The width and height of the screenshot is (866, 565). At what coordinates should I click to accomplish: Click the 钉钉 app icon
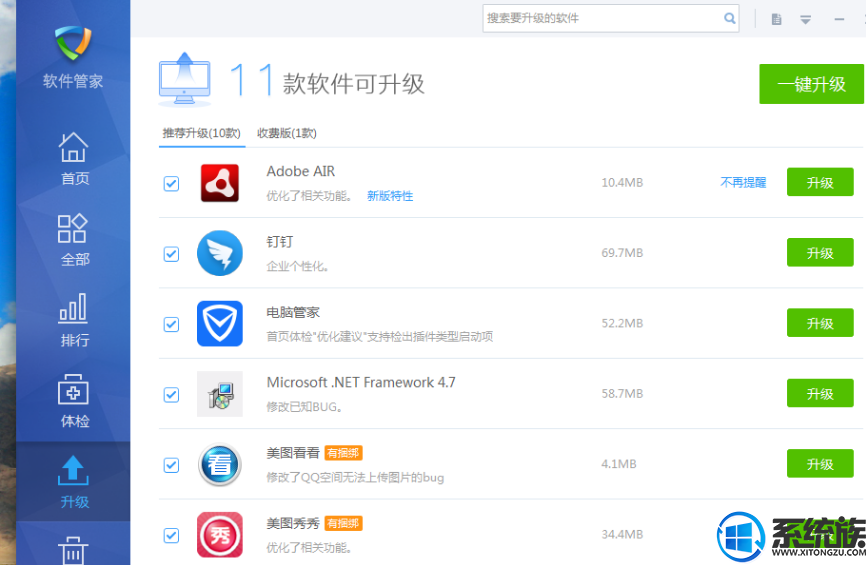220,253
